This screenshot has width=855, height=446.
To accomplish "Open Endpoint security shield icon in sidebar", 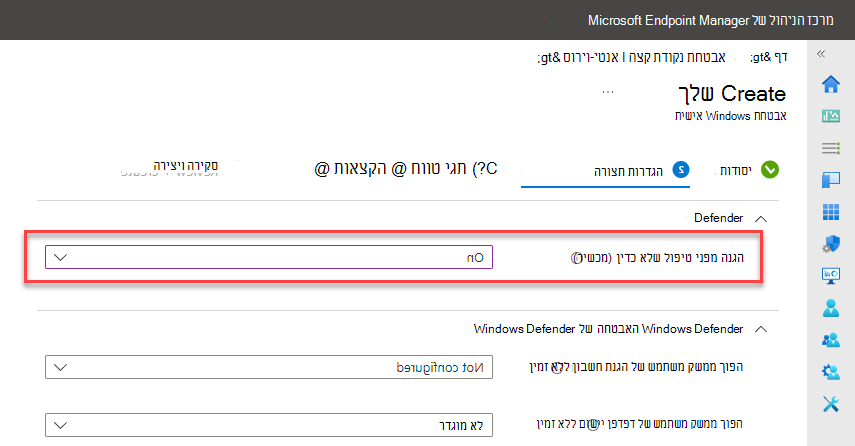I will 830,244.
